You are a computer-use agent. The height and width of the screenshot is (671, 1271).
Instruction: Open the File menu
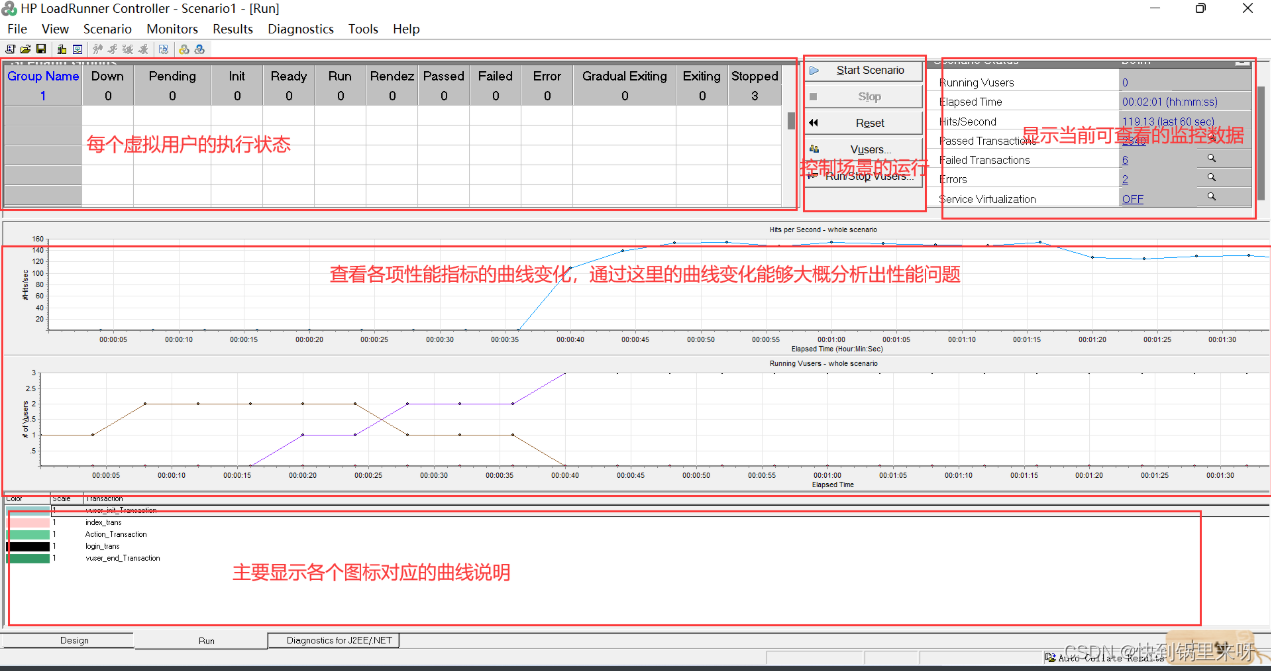17,29
